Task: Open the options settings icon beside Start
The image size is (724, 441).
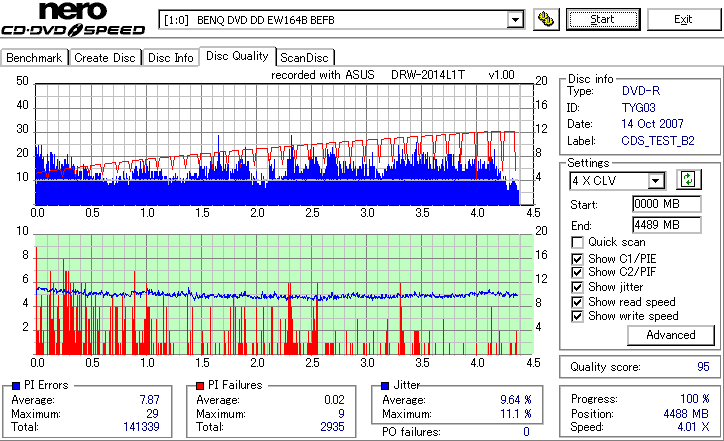Action: 546,19
